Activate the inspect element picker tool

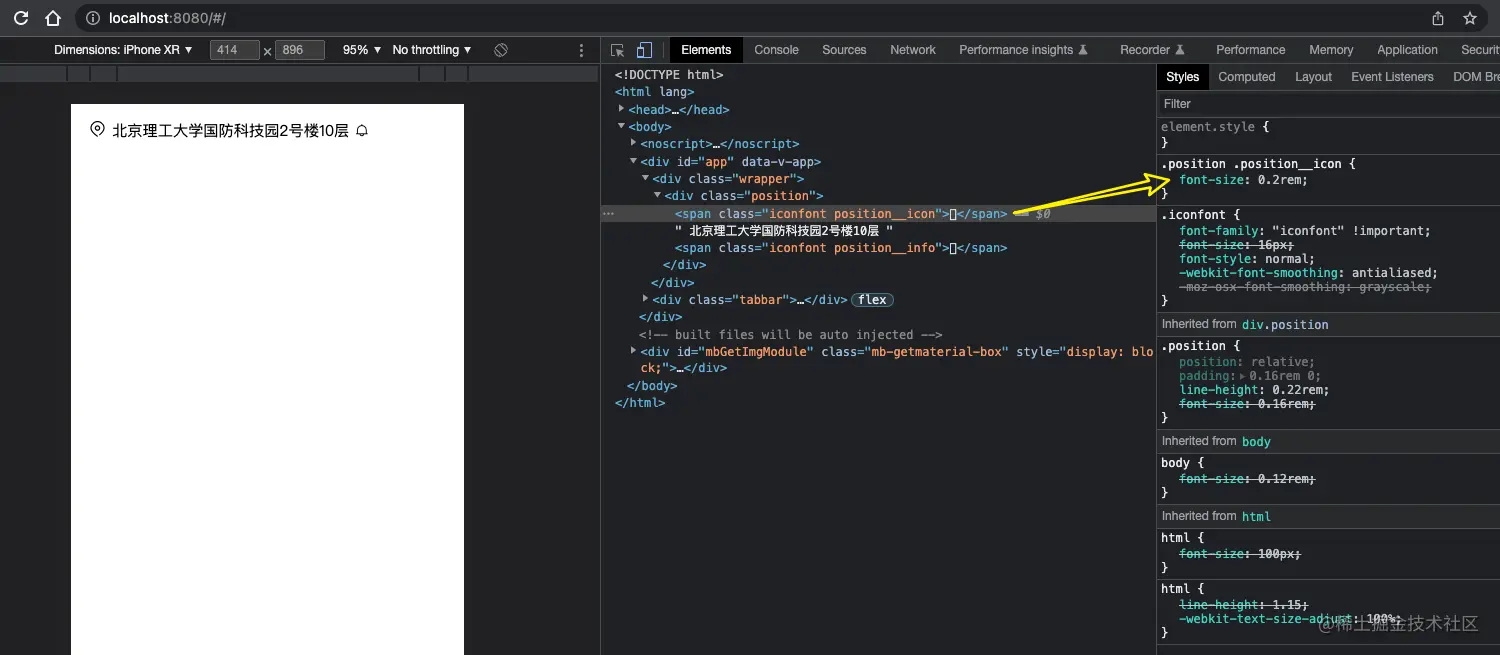pyautogui.click(x=618, y=50)
